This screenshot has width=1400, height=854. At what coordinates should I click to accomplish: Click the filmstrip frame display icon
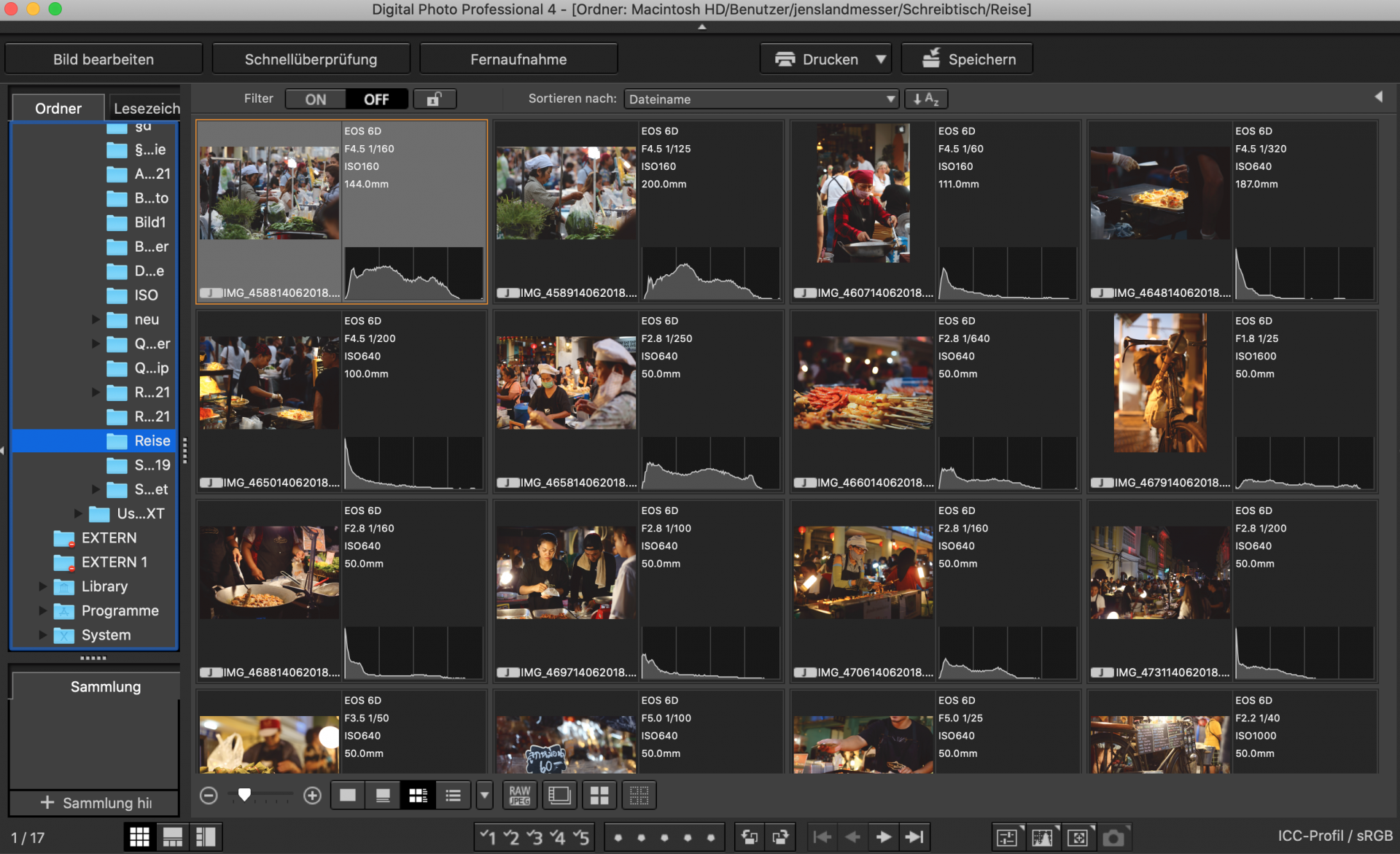(x=559, y=796)
